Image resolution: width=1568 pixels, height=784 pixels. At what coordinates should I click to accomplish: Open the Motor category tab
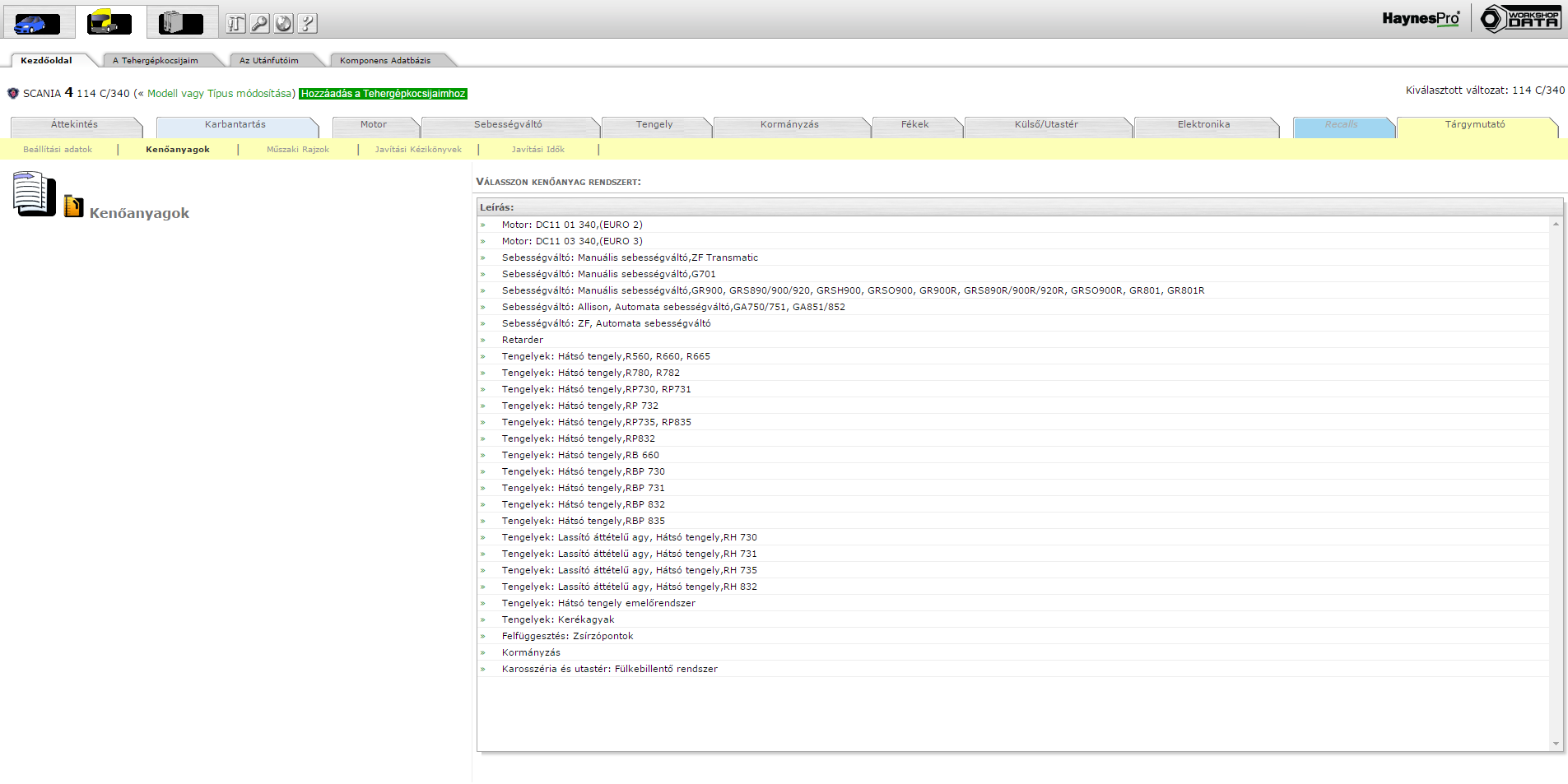(x=373, y=125)
